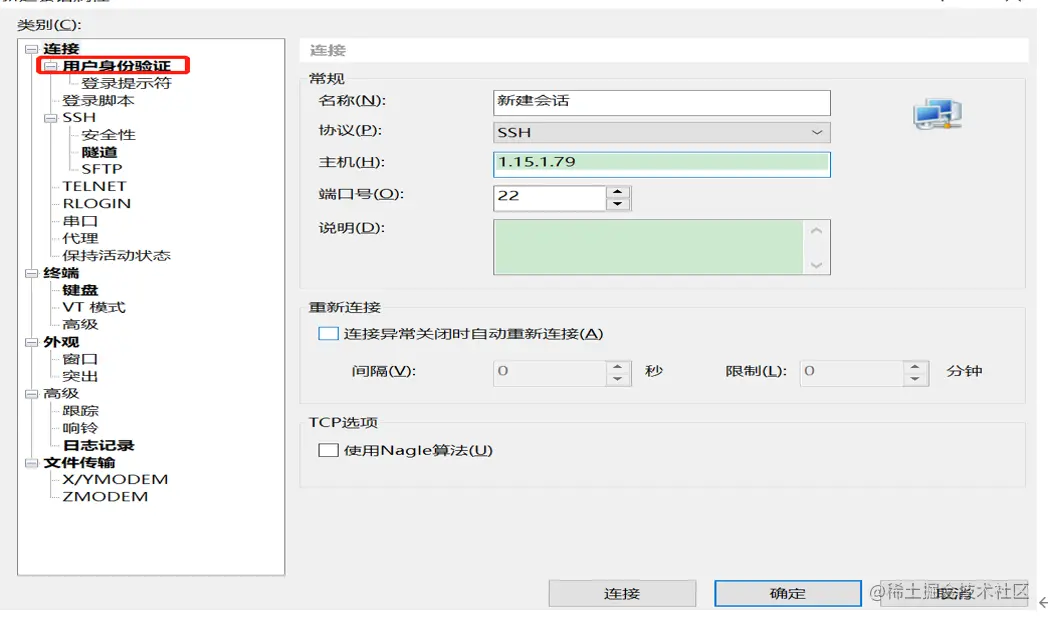This screenshot has height=620, width=1048.
Task: Select 安全性 under SSH
Action: pyautogui.click(x=108, y=135)
